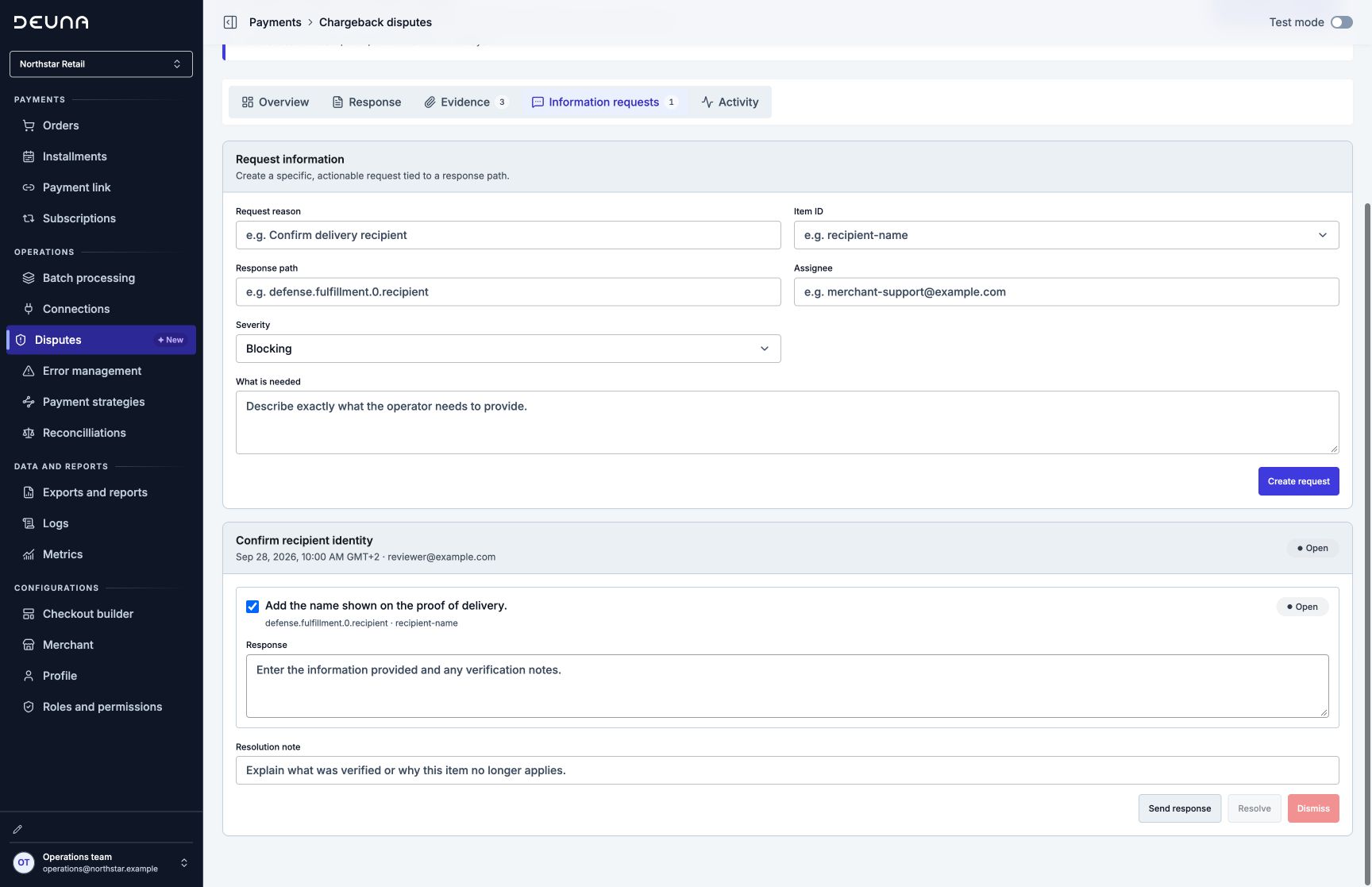Open Orders via cart icon

point(29,125)
